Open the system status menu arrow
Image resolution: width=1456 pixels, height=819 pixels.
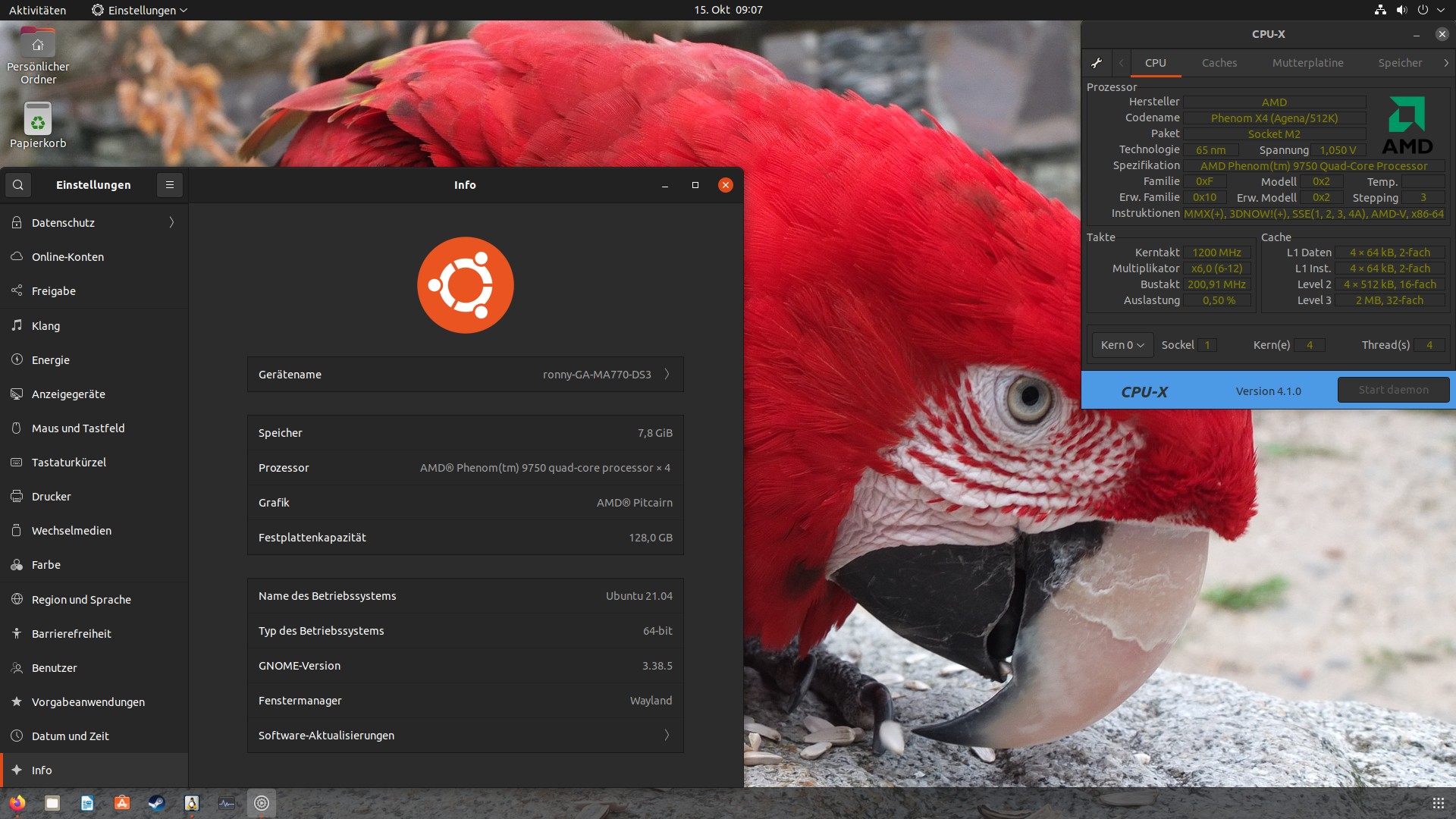coord(1441,10)
